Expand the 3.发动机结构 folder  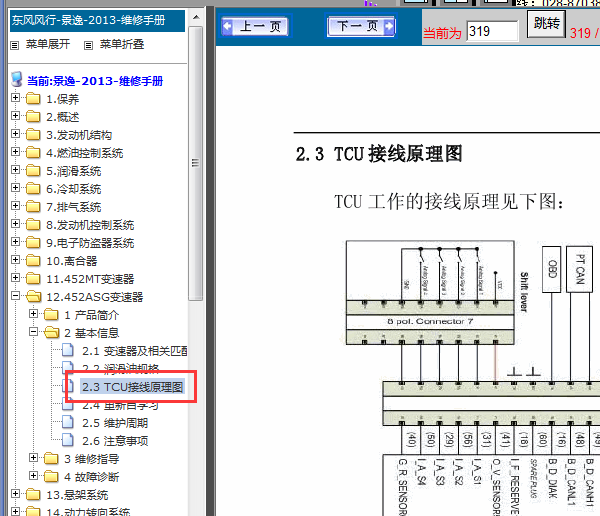tap(15, 134)
